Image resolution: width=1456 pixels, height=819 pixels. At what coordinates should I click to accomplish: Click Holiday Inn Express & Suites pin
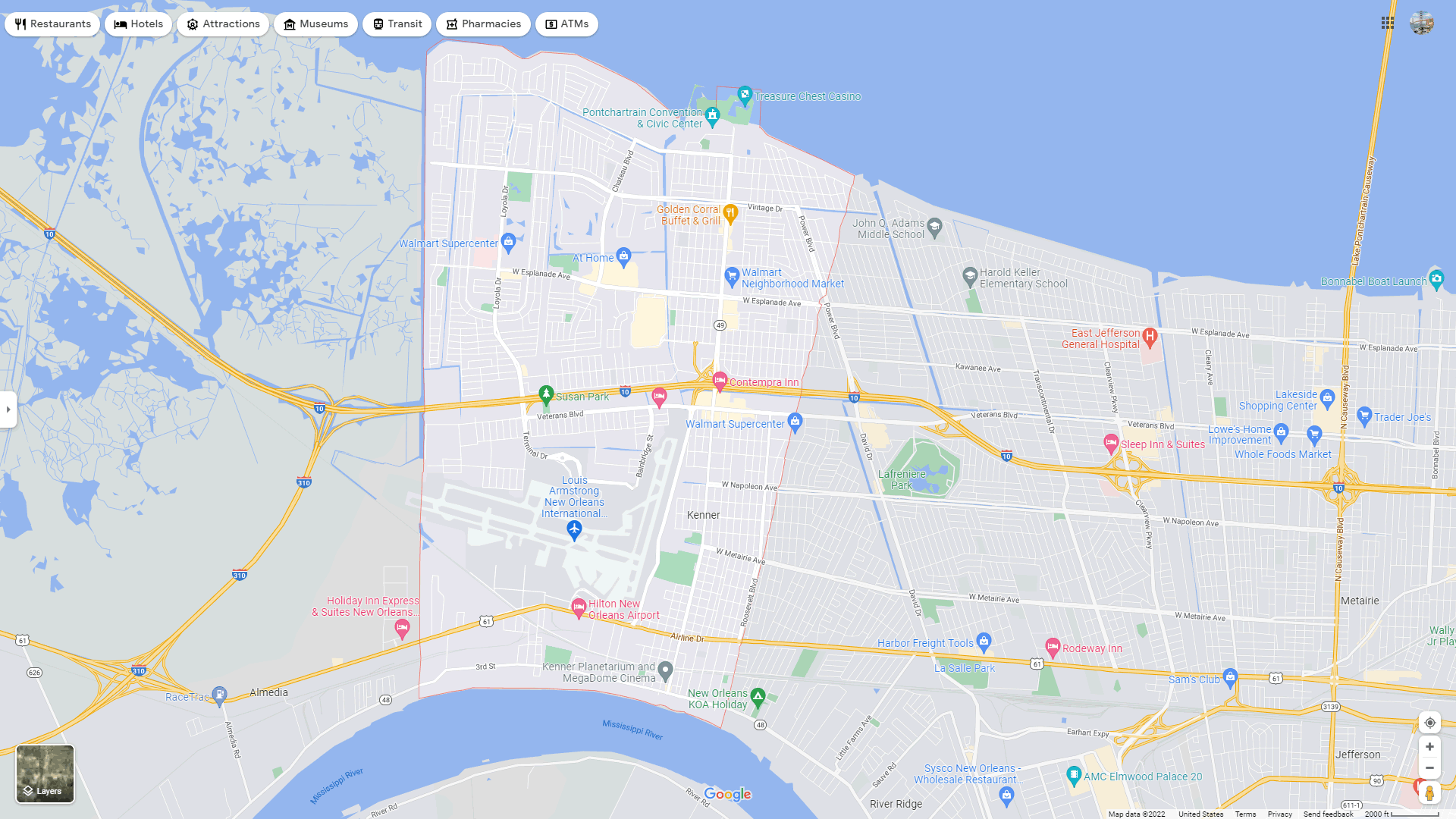pos(402,627)
